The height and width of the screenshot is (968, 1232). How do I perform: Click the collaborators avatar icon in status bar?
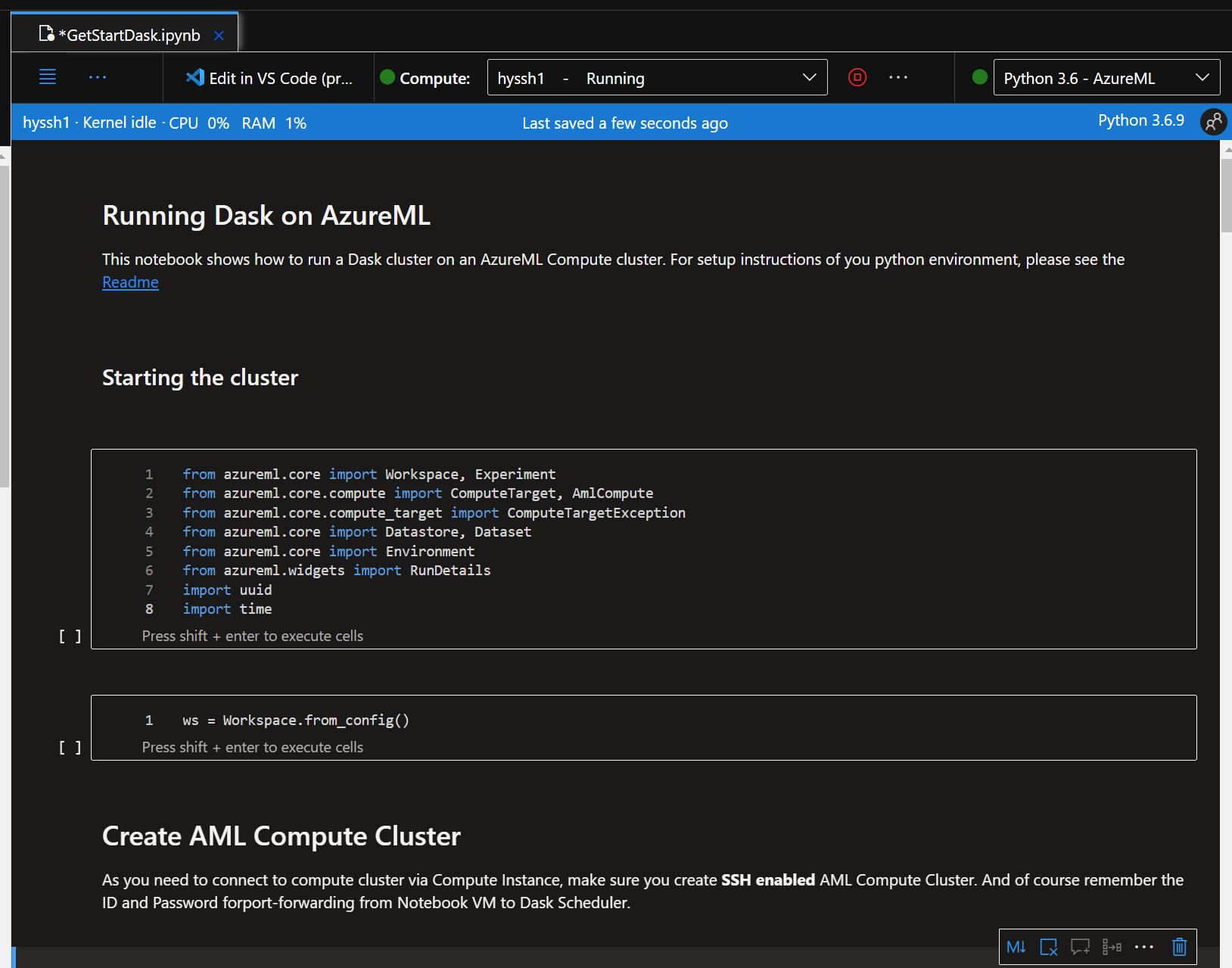pyautogui.click(x=1213, y=122)
